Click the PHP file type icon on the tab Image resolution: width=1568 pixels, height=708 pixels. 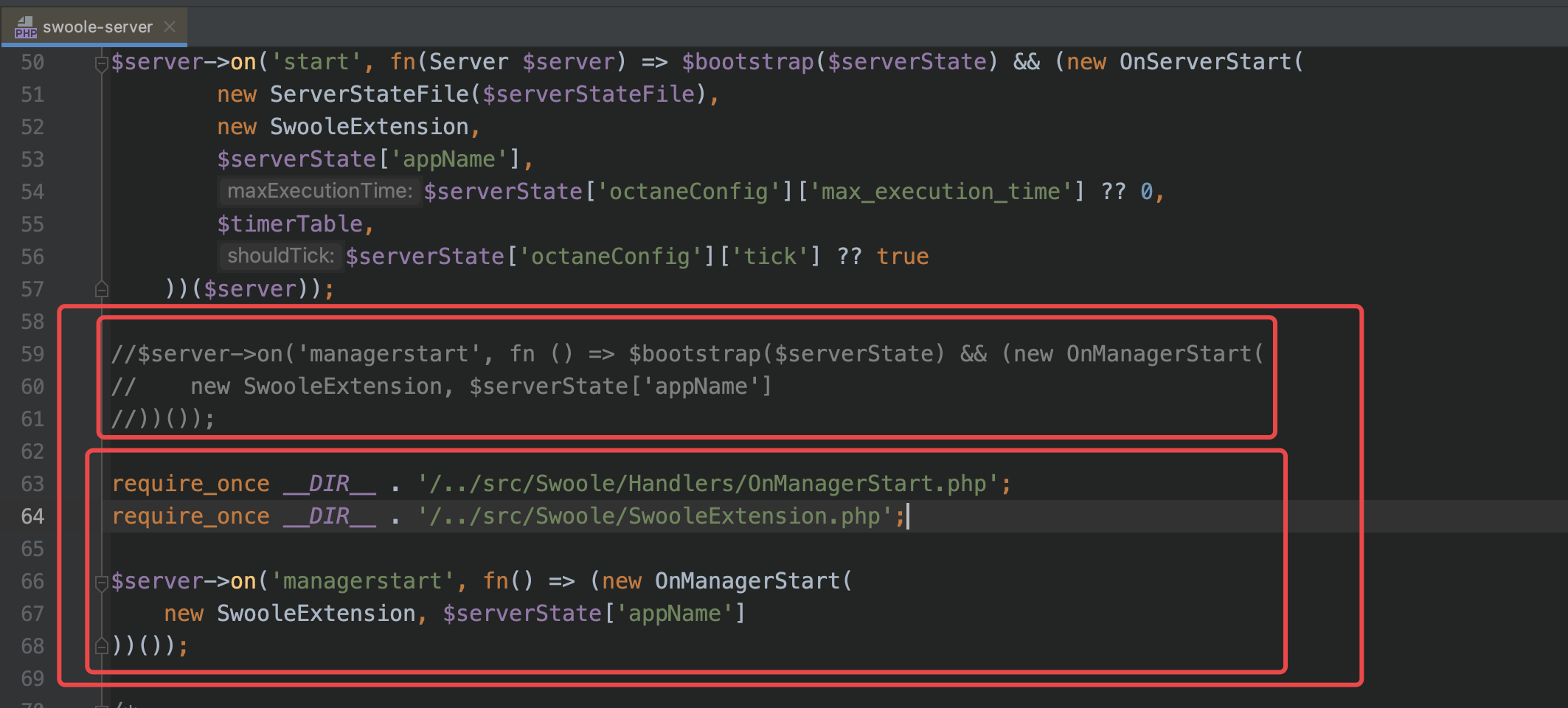point(24,28)
